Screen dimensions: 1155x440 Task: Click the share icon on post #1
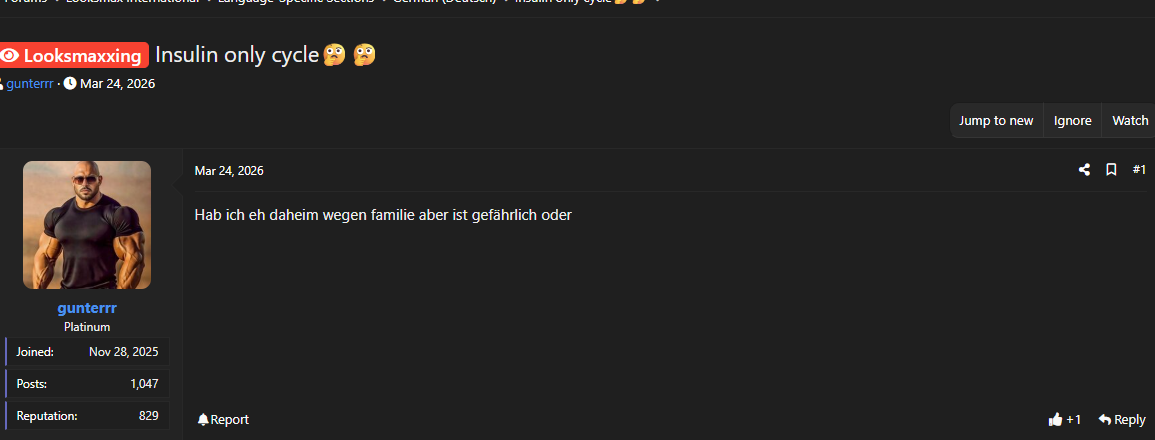pos(1084,170)
